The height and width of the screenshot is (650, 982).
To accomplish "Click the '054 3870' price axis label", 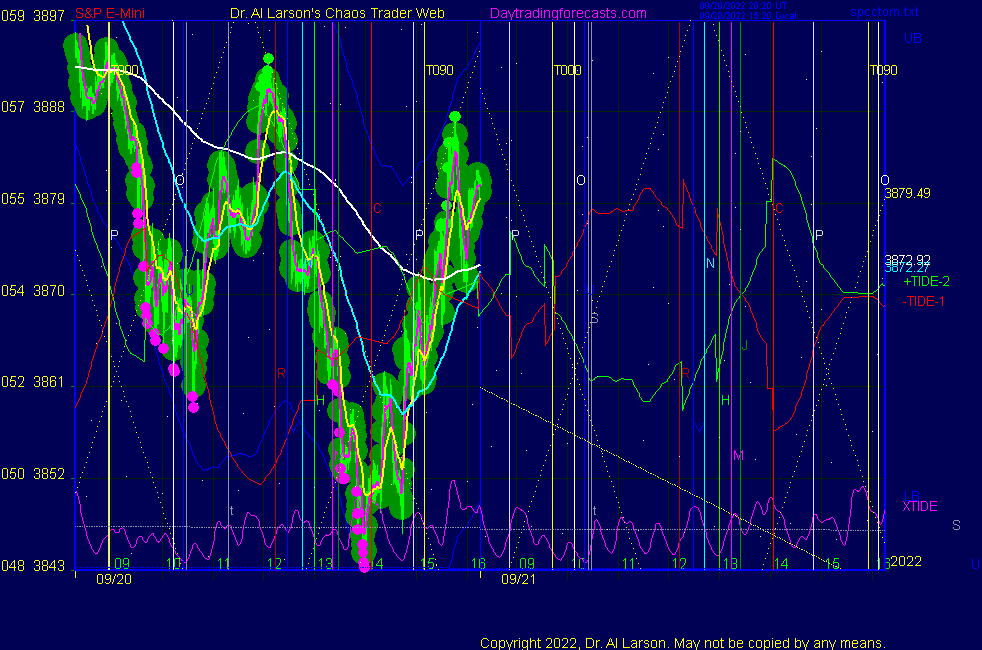I will coord(33,291).
